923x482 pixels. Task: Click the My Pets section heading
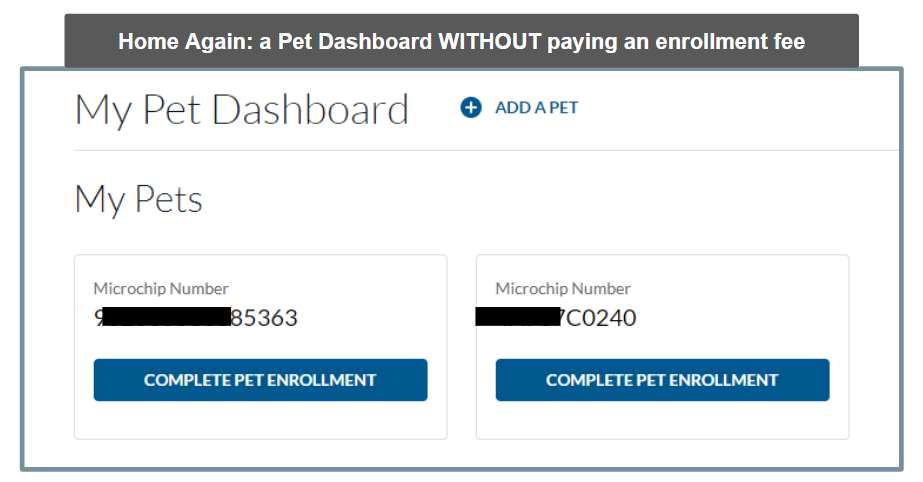tap(138, 199)
